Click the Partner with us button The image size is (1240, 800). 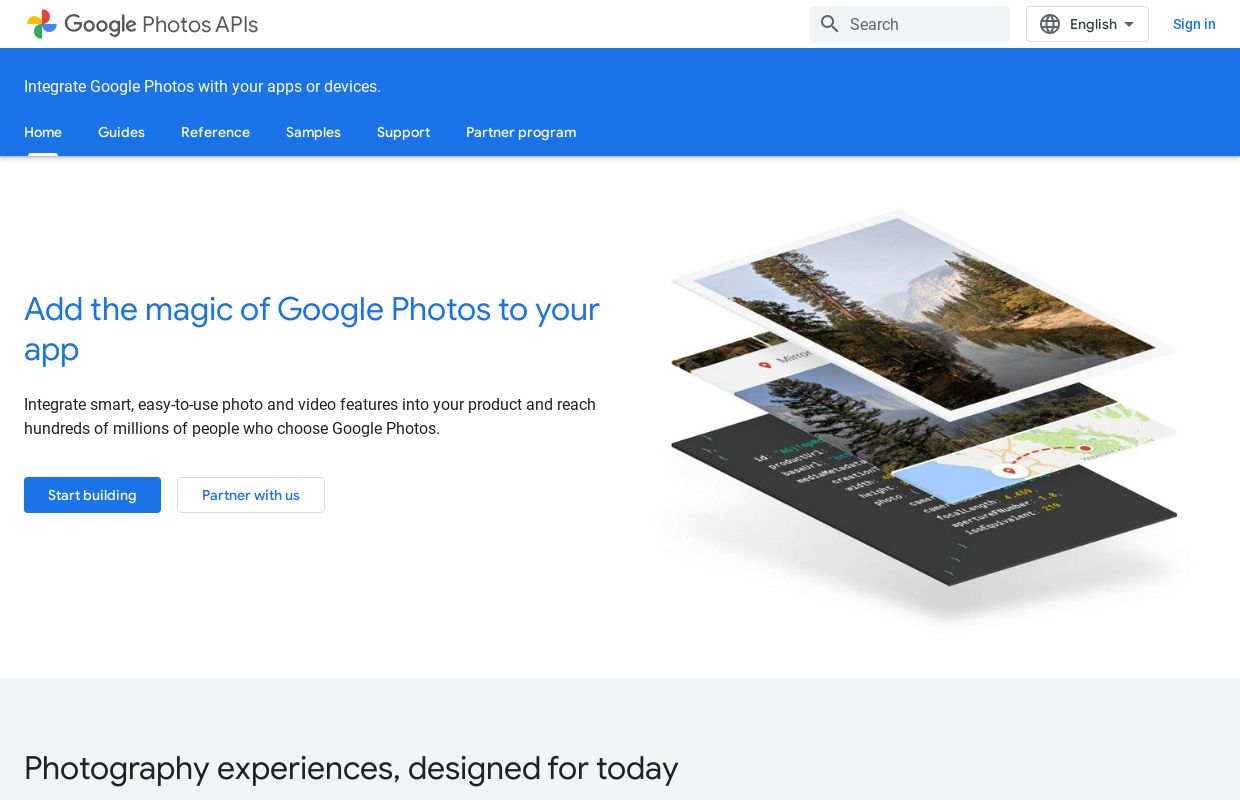tap(251, 495)
